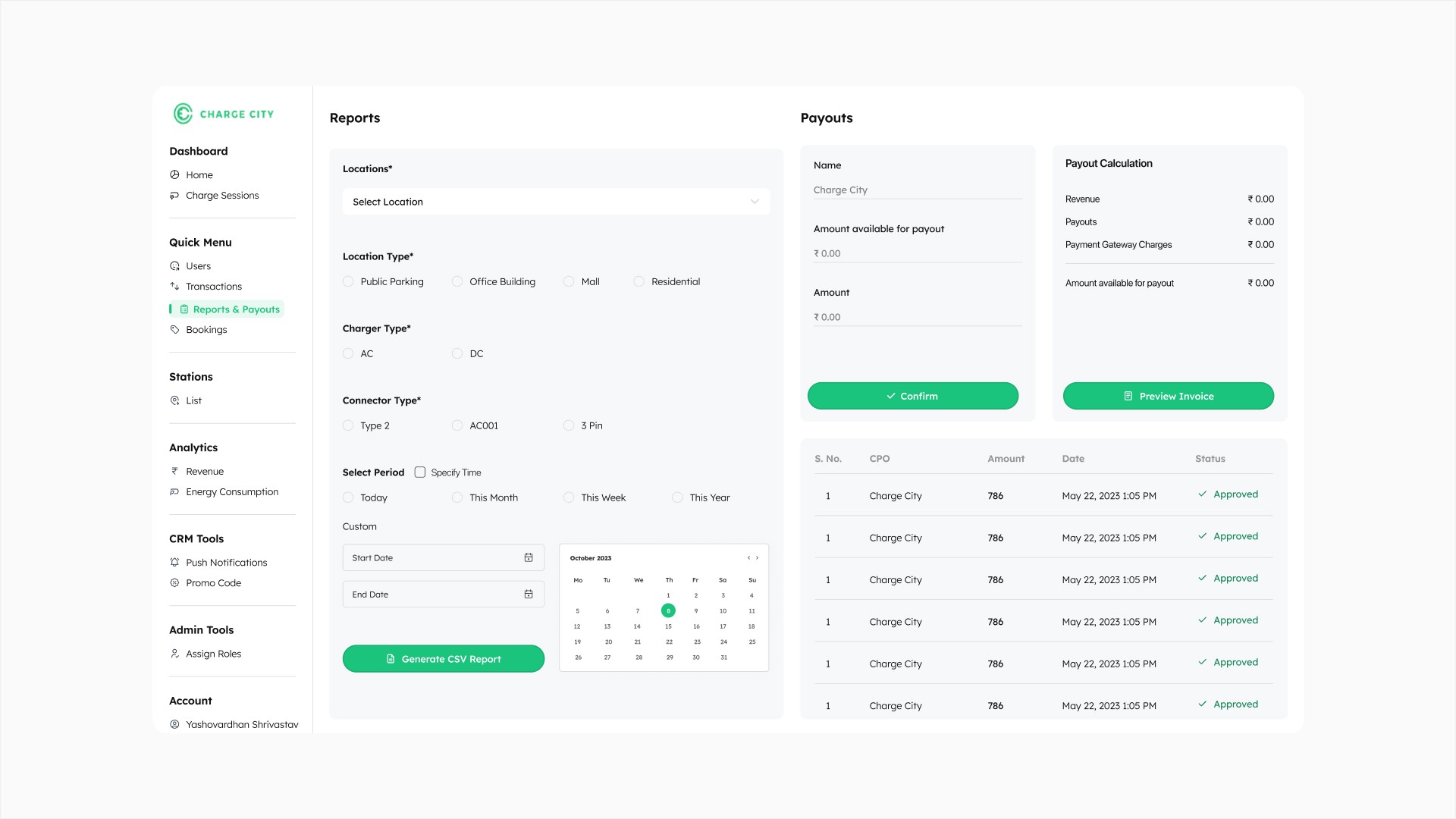Choose the DC charger type option
This screenshot has width=1456, height=819.
click(457, 354)
